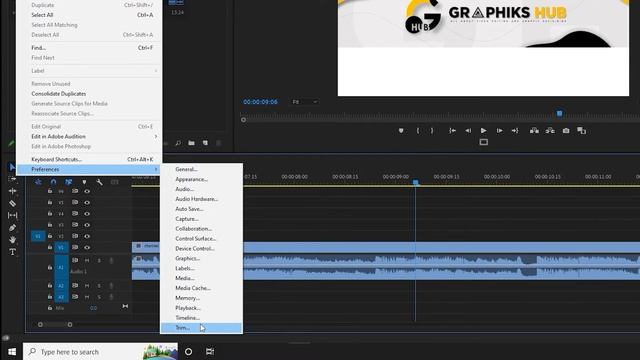This screenshot has width=640, height=360.
Task: Click the project panel search icon
Action: pos(178,143)
